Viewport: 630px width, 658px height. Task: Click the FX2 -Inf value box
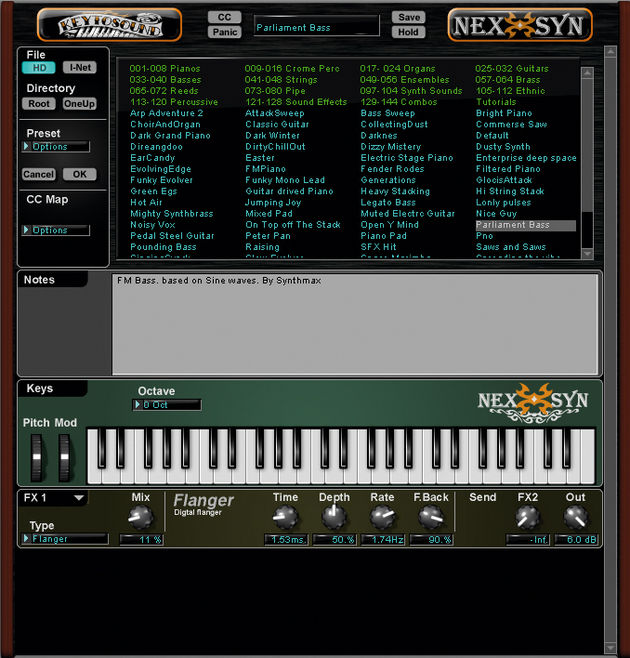click(528, 540)
